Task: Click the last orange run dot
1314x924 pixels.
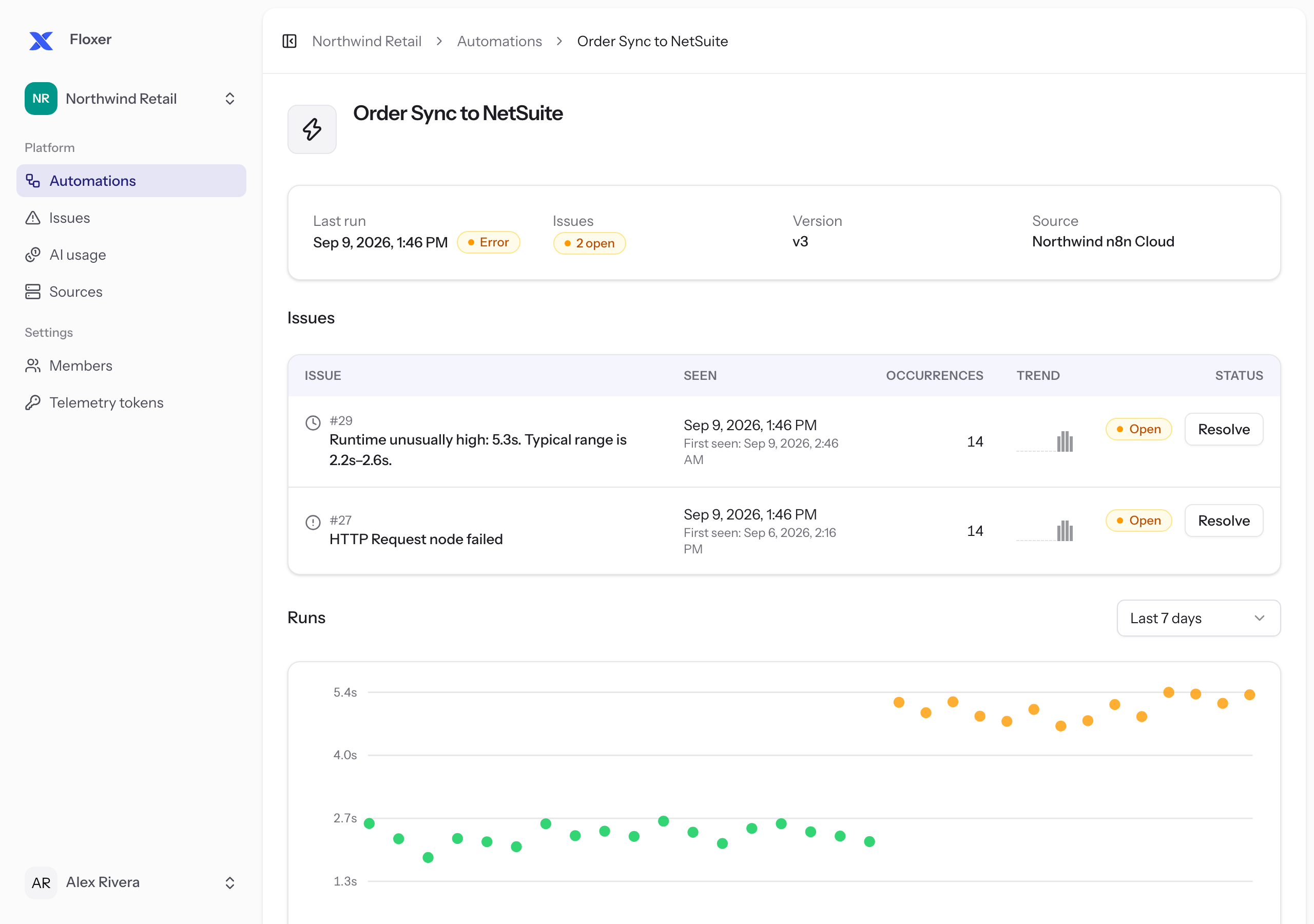Action: [x=1250, y=695]
